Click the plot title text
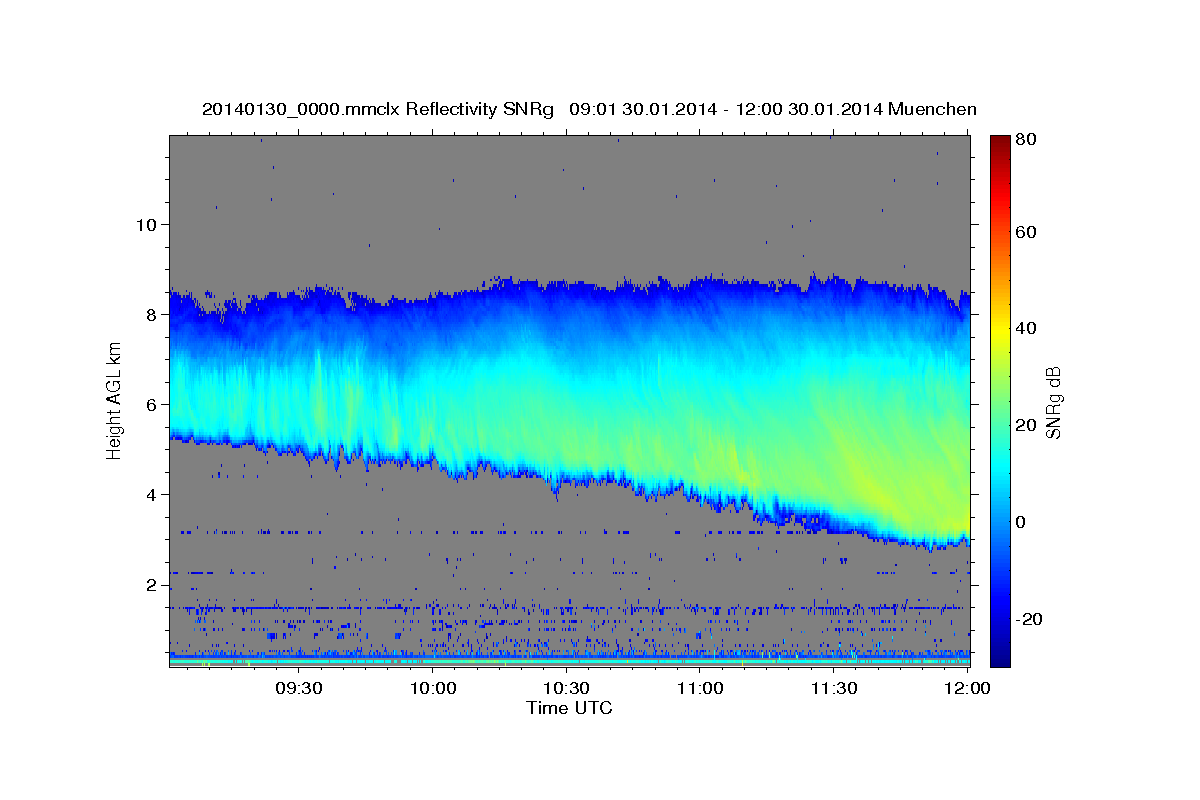 tap(589, 109)
